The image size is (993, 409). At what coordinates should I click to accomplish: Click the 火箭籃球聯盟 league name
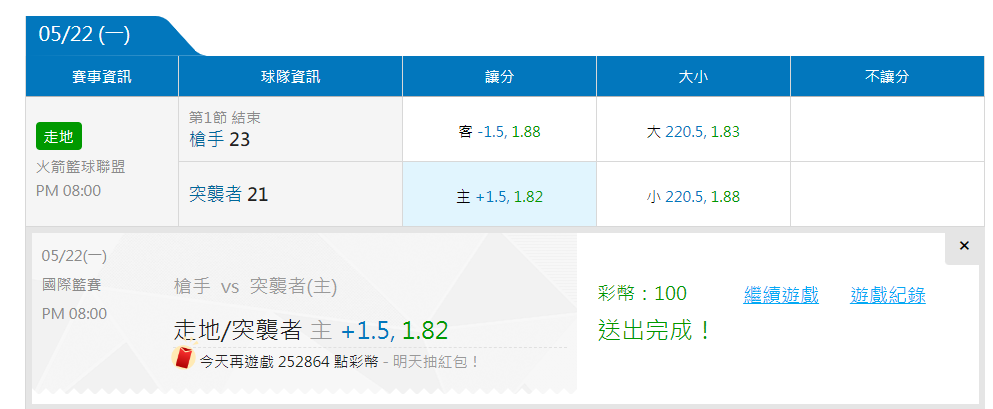click(x=80, y=167)
